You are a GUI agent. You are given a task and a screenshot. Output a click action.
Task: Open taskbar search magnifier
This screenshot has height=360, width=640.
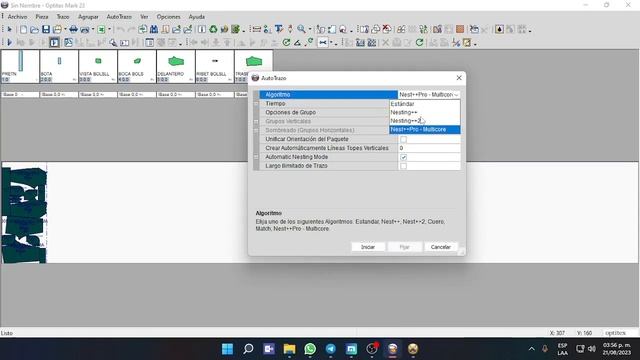[248, 349]
